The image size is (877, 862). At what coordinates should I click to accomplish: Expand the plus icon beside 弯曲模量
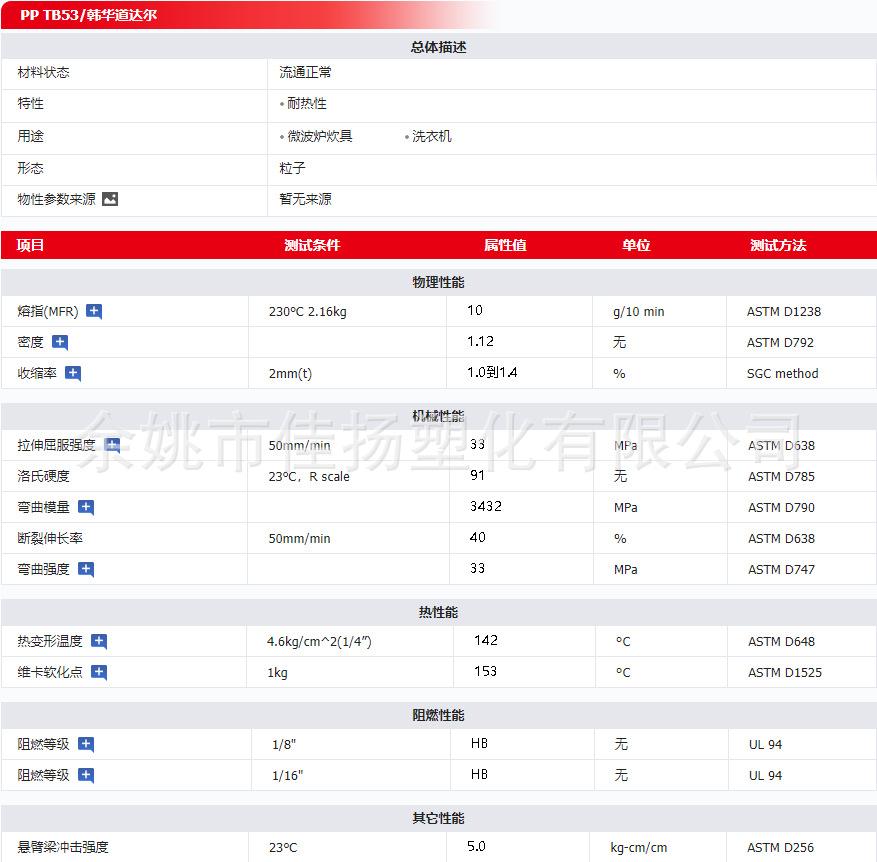click(x=86, y=507)
